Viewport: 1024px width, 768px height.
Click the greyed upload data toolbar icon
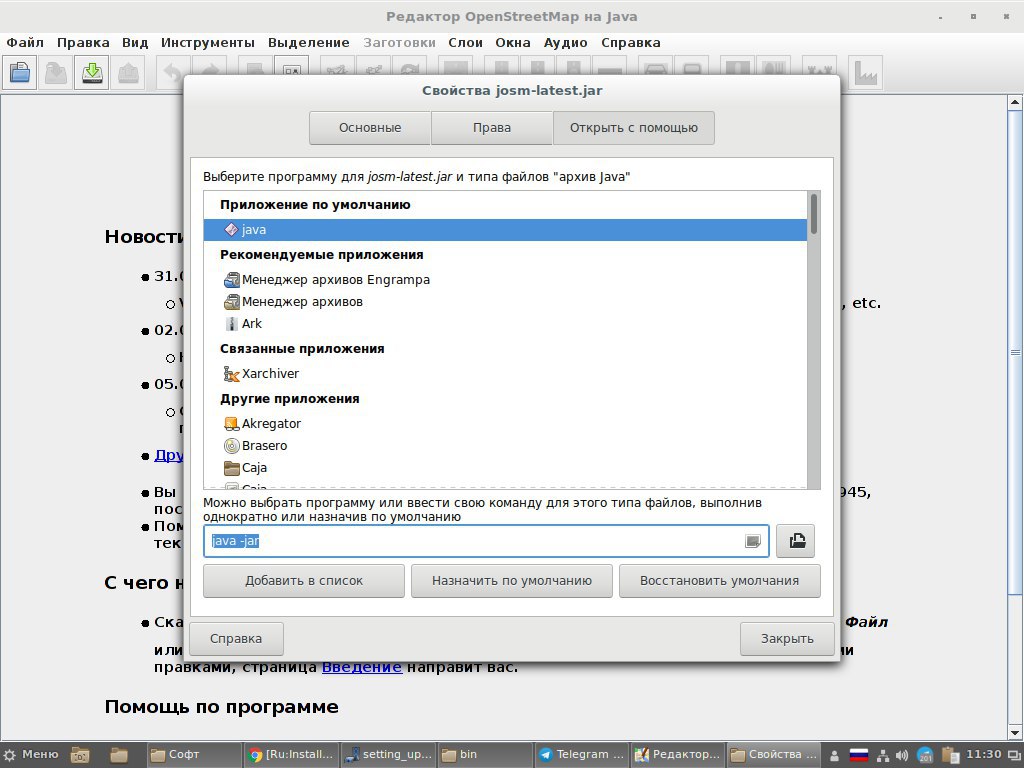click(x=127, y=72)
